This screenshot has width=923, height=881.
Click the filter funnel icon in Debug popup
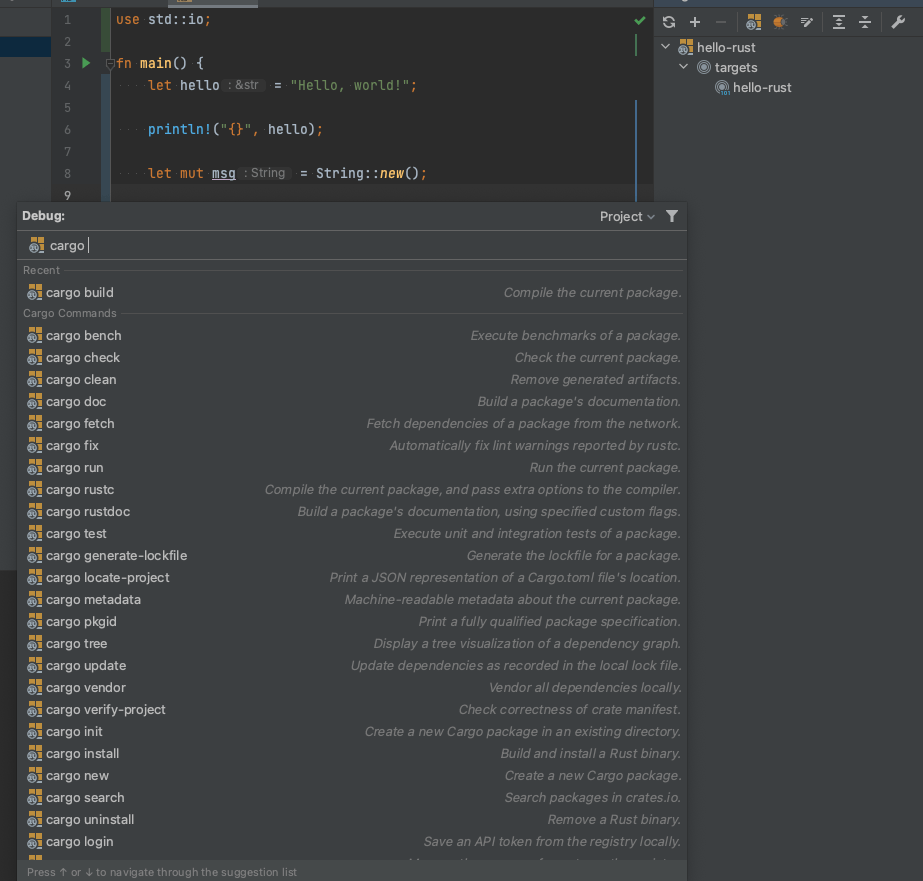click(x=672, y=216)
